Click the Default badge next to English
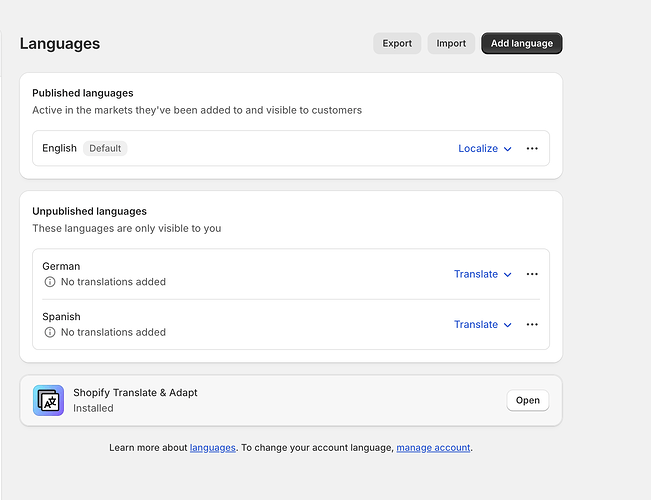The height and width of the screenshot is (500, 651). (105, 148)
